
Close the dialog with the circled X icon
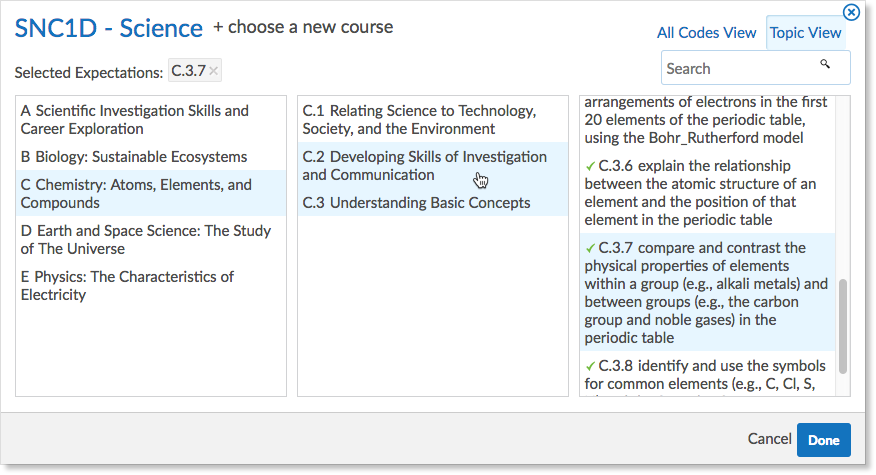(851, 12)
